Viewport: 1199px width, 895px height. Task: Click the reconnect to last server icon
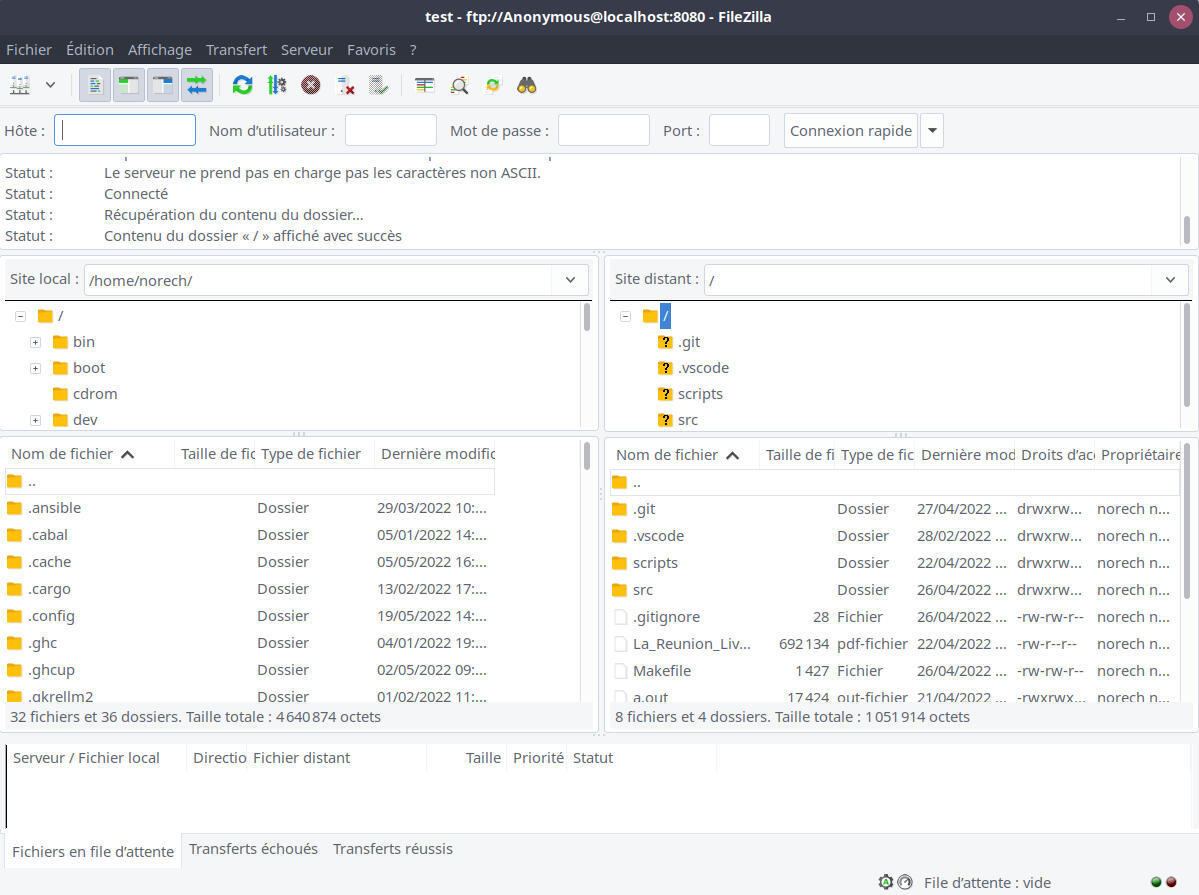point(378,86)
